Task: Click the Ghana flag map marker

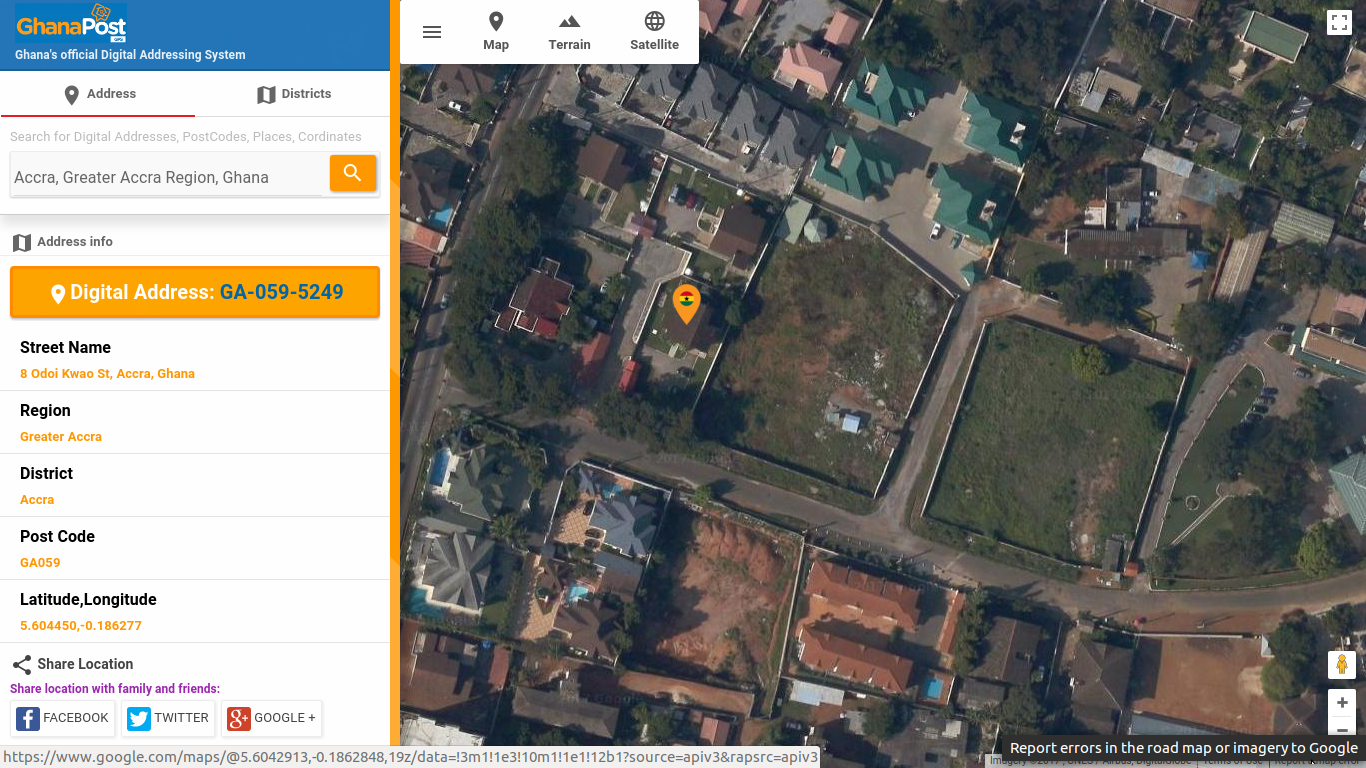Action: (686, 303)
